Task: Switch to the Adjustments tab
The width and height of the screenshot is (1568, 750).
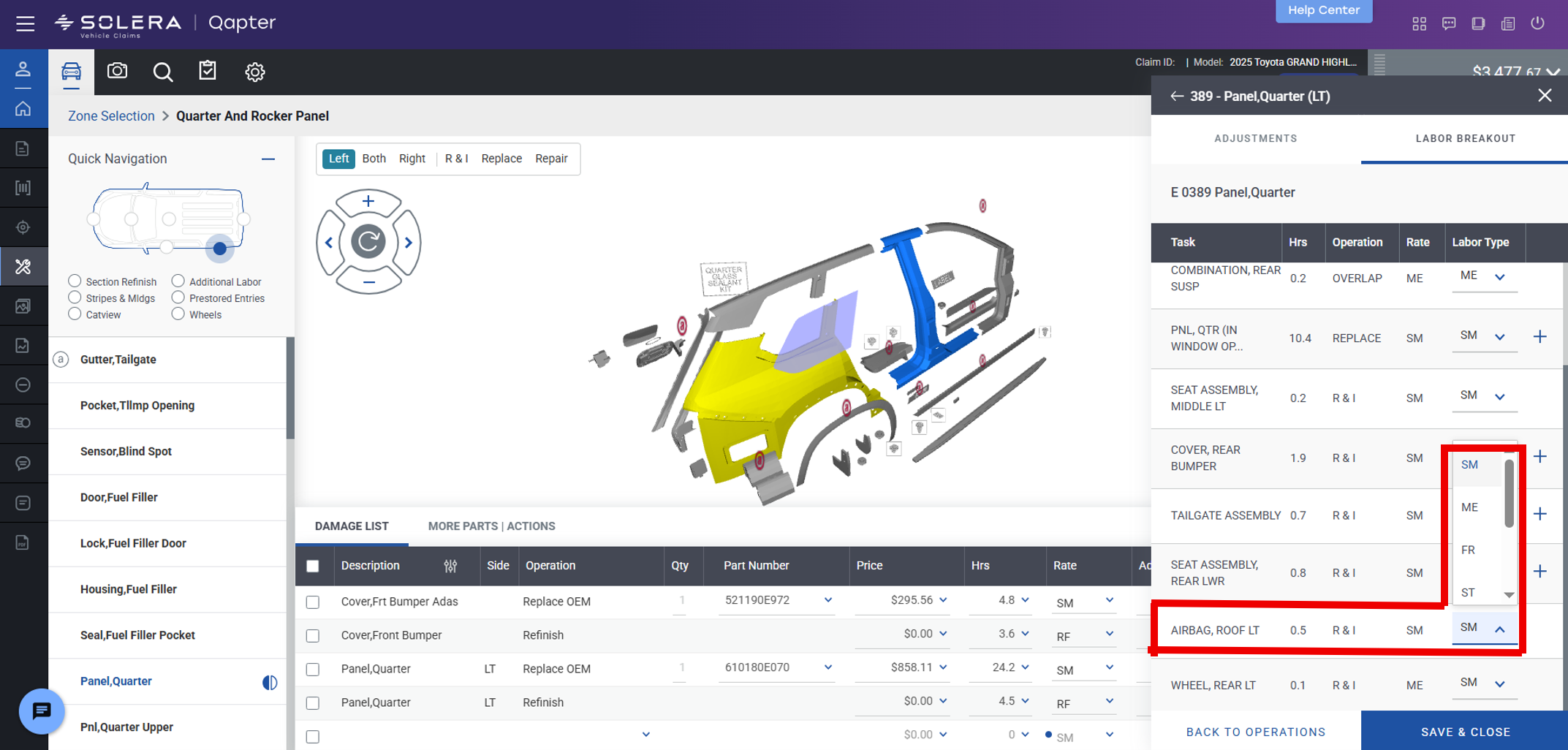Action: [x=1255, y=138]
